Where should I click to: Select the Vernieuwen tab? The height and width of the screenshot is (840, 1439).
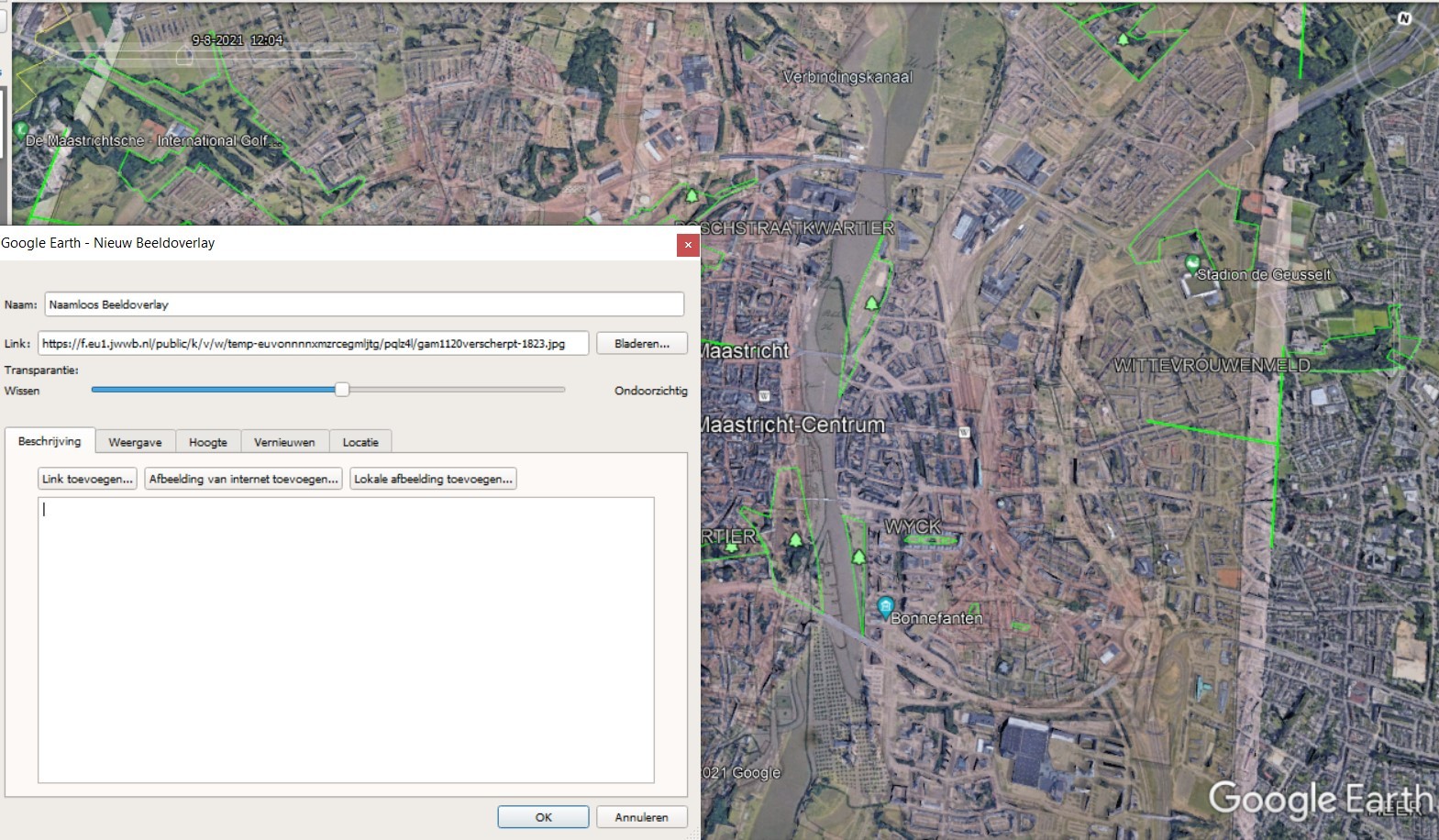pyautogui.click(x=284, y=442)
